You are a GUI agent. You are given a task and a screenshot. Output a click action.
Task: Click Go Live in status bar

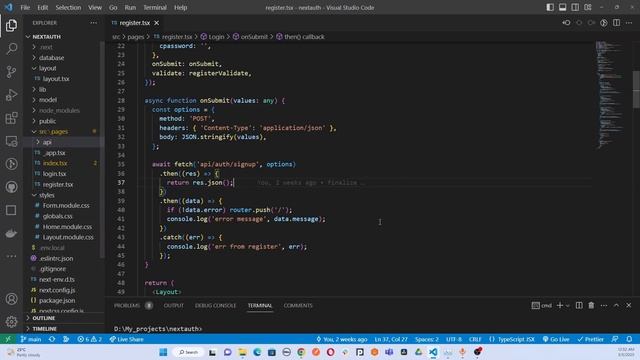(x=556, y=339)
